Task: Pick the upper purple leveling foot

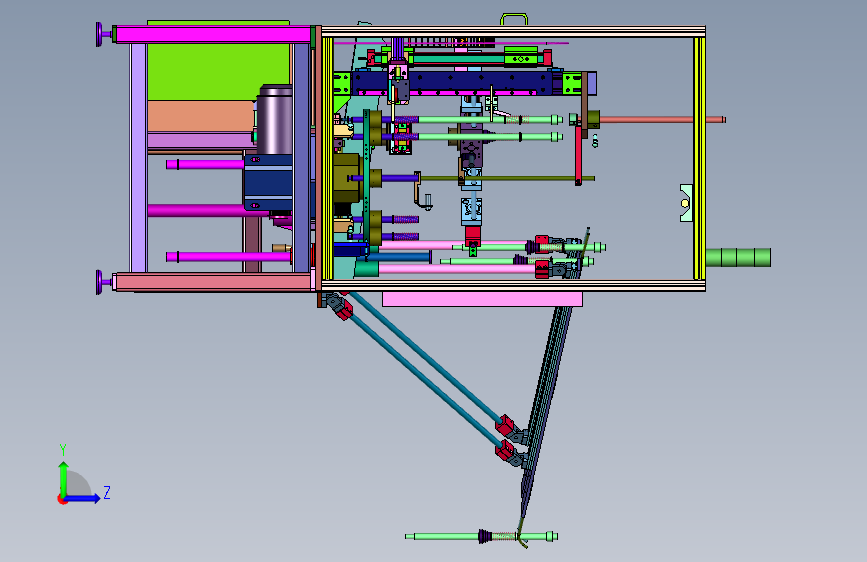Action: coord(103,34)
